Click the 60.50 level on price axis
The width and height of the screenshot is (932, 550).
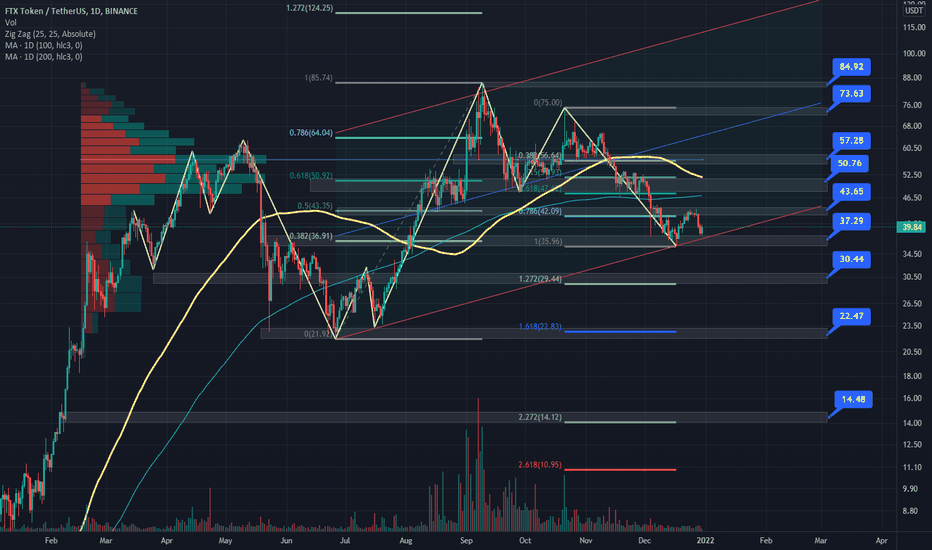914,148
